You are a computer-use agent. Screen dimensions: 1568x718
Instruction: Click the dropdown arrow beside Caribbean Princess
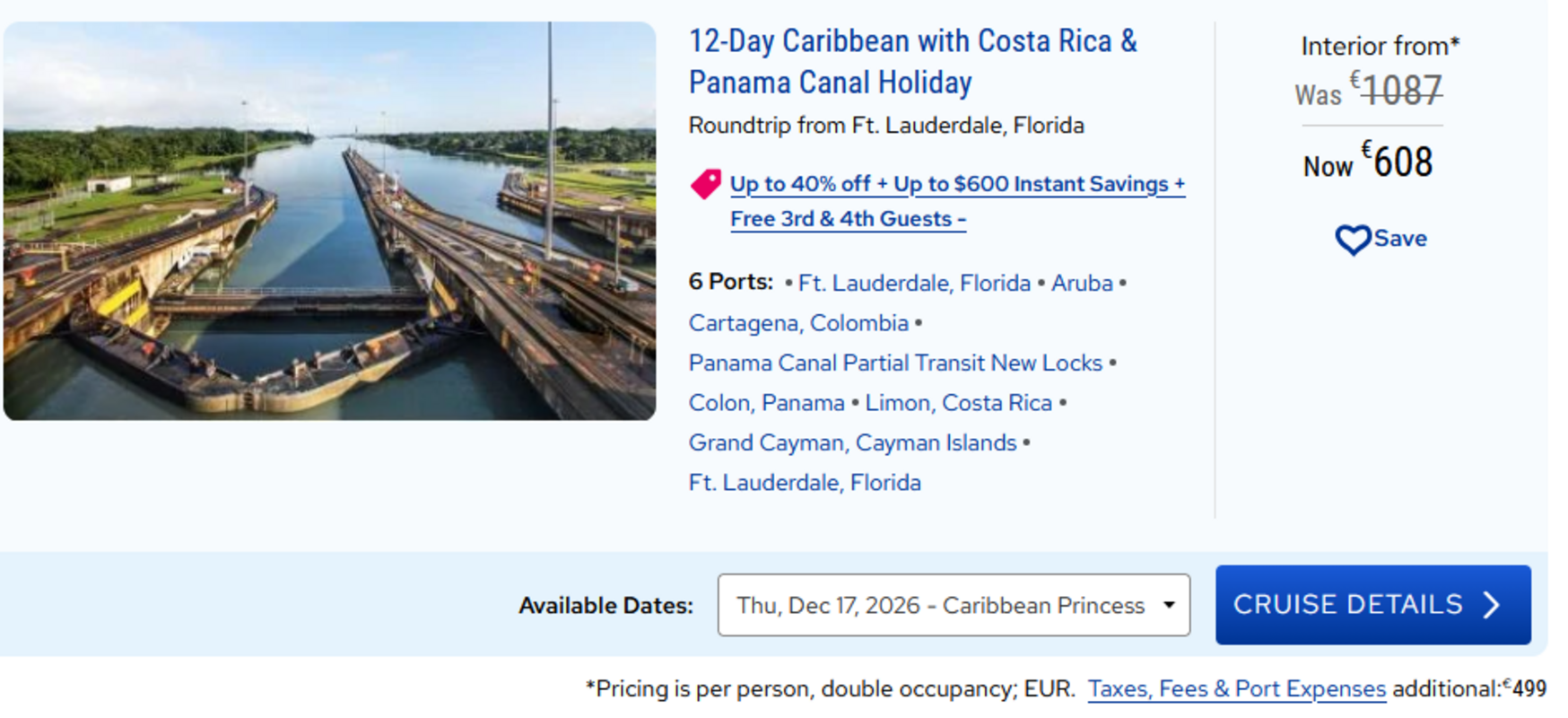[1169, 605]
